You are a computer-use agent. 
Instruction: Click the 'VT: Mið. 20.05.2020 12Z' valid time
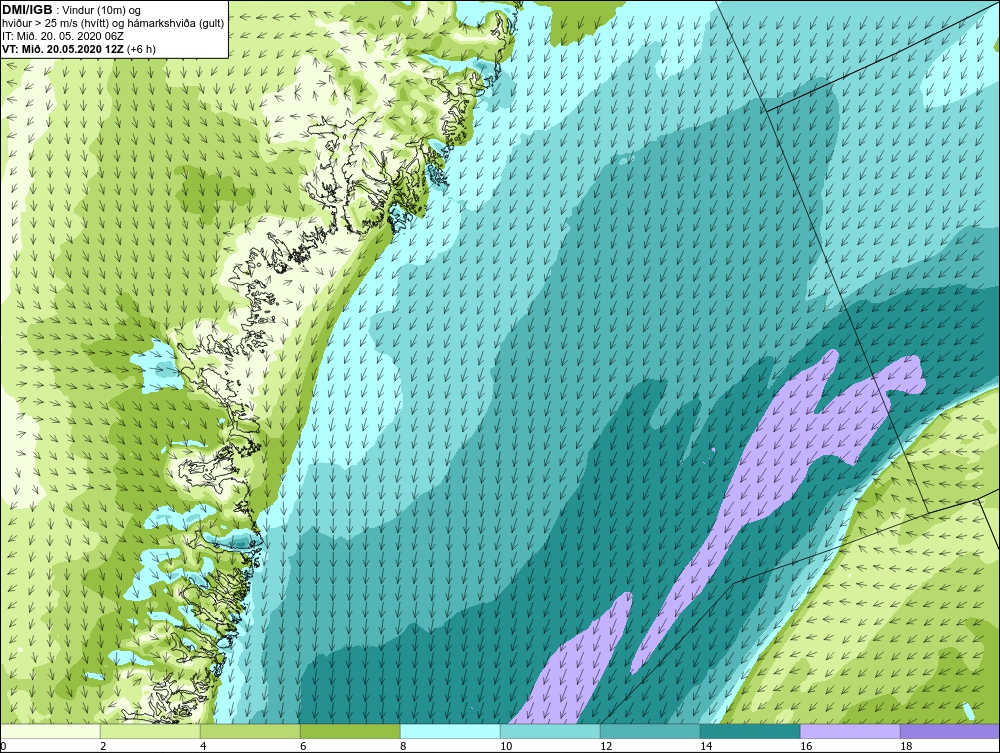point(63,48)
